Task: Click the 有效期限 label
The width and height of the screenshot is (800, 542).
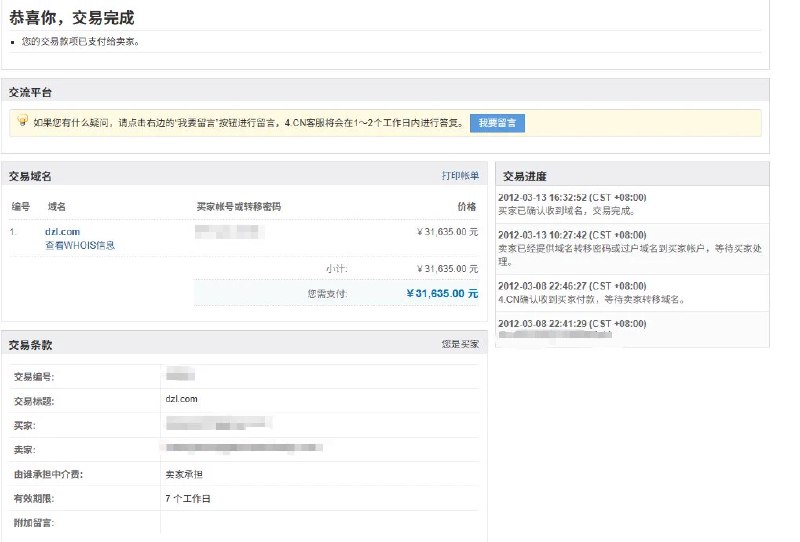Action: point(34,499)
